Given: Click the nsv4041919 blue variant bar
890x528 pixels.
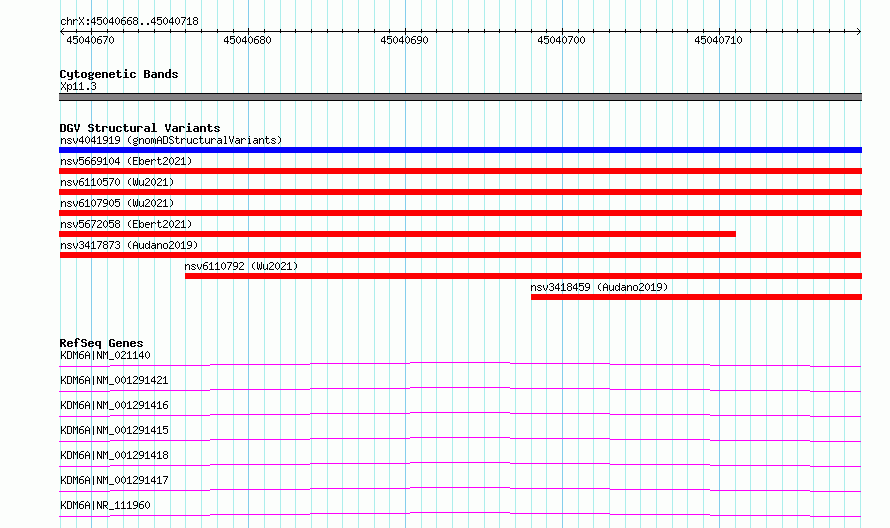Looking at the screenshot, I should click(460, 150).
